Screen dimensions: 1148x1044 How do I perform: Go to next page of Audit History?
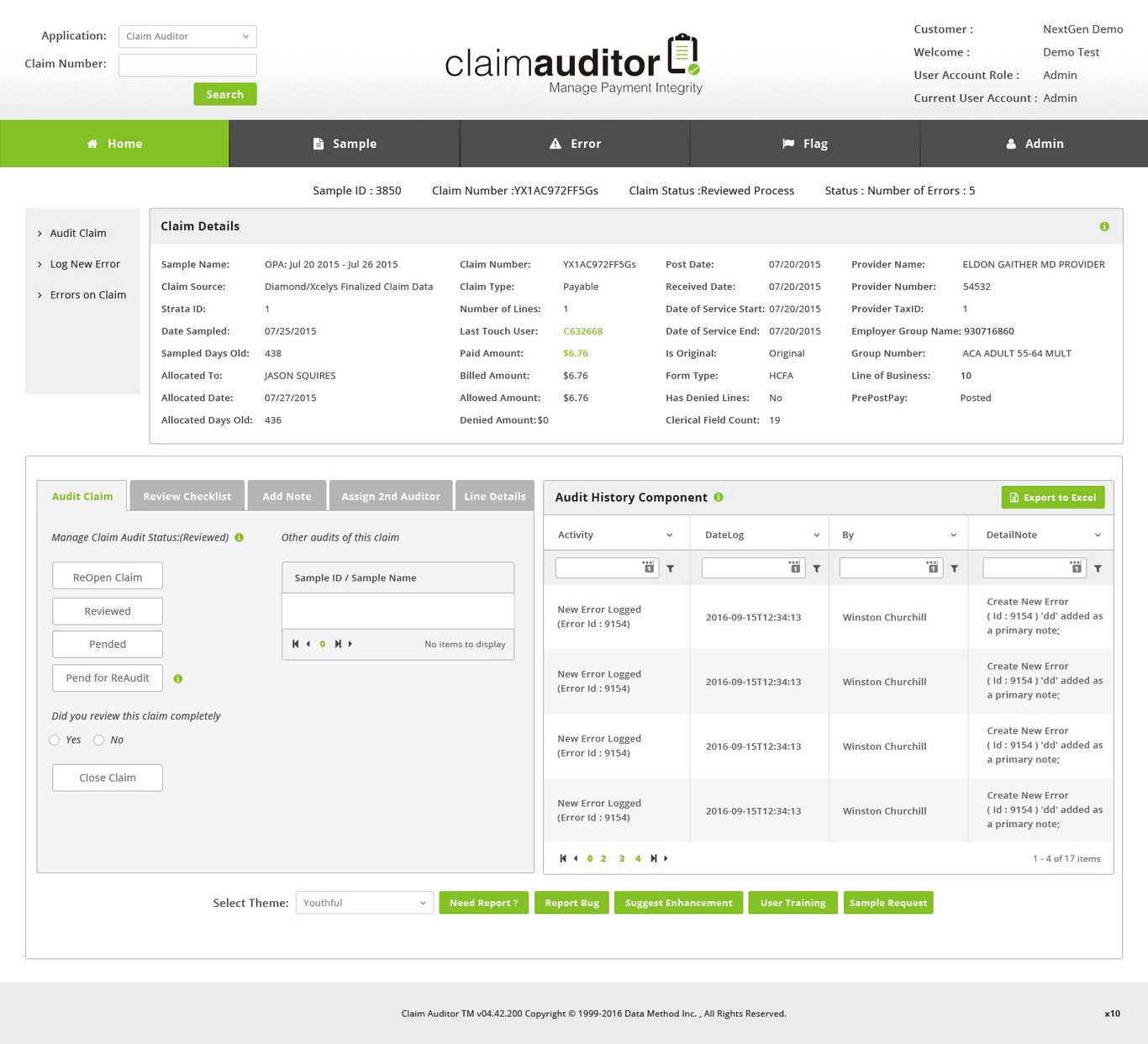coord(666,858)
